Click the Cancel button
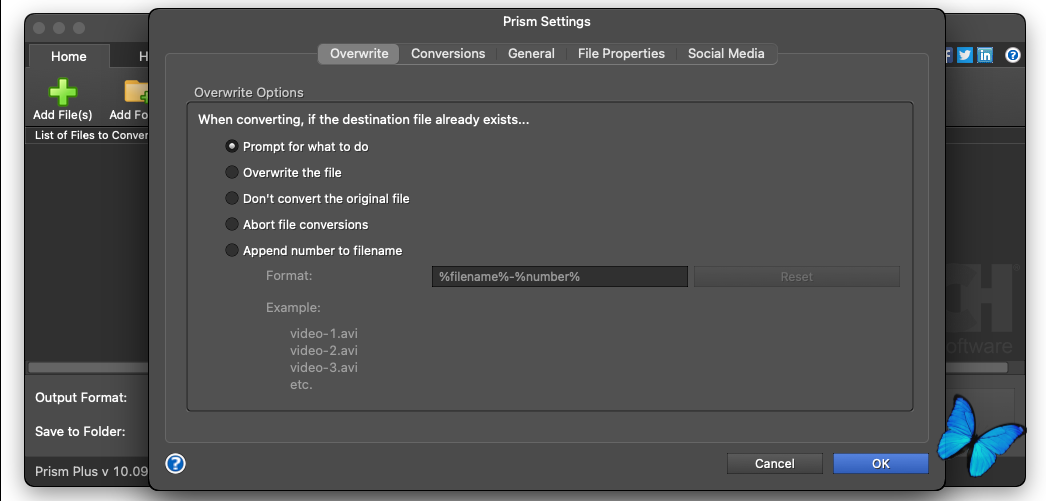The image size is (1046, 501). point(775,463)
